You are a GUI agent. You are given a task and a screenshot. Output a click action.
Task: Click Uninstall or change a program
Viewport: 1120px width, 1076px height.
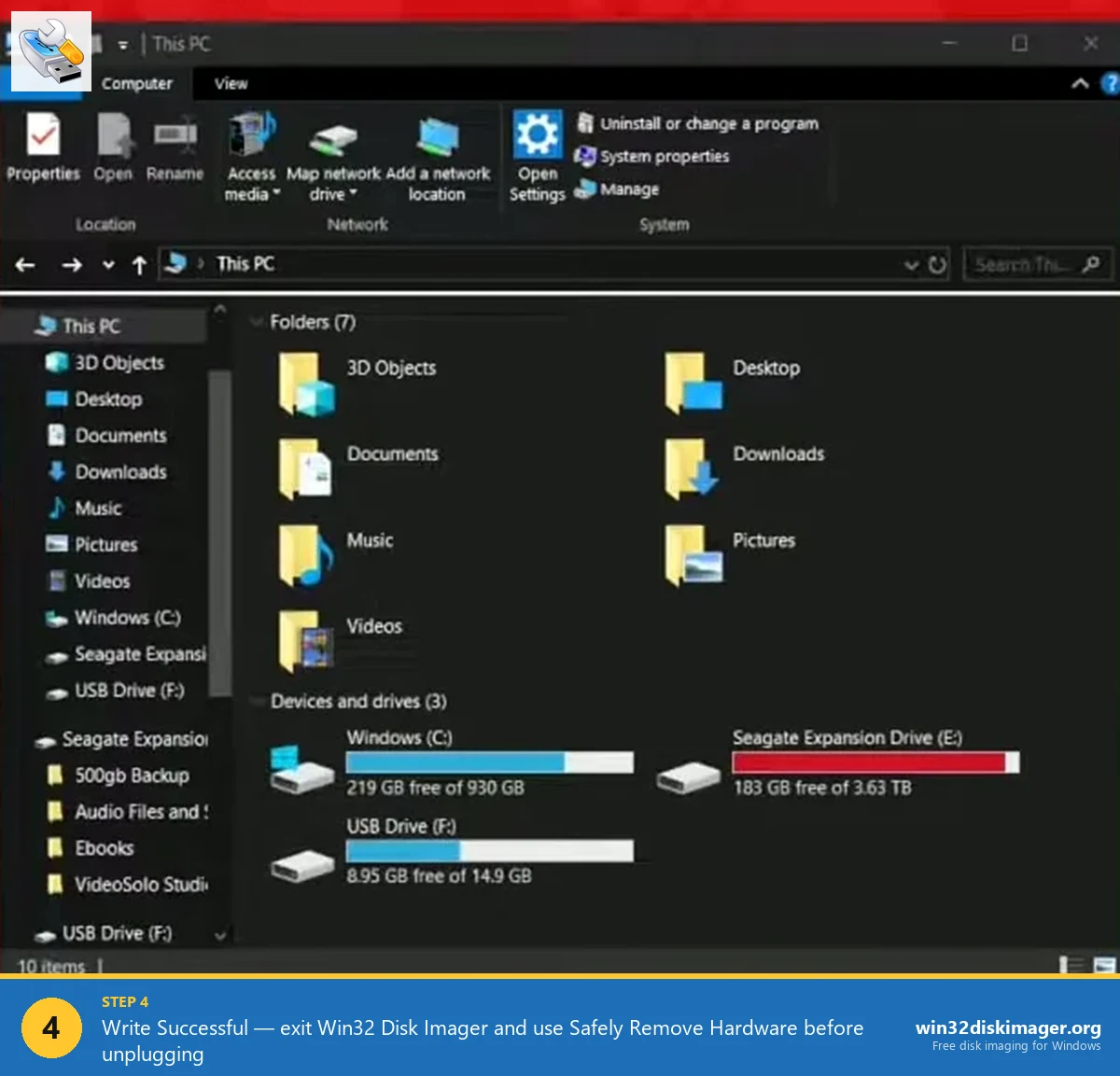pos(708,122)
